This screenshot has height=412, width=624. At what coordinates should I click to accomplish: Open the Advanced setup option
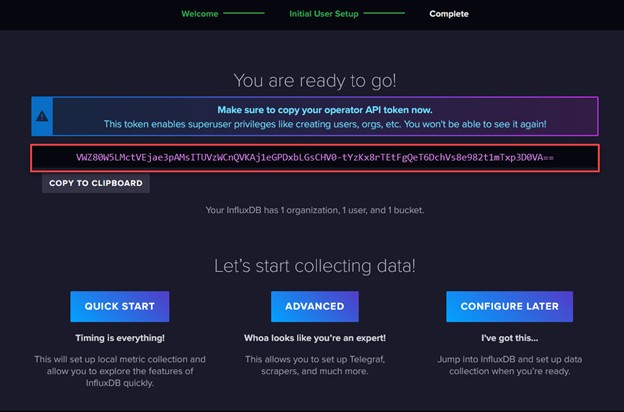pyautogui.click(x=315, y=306)
